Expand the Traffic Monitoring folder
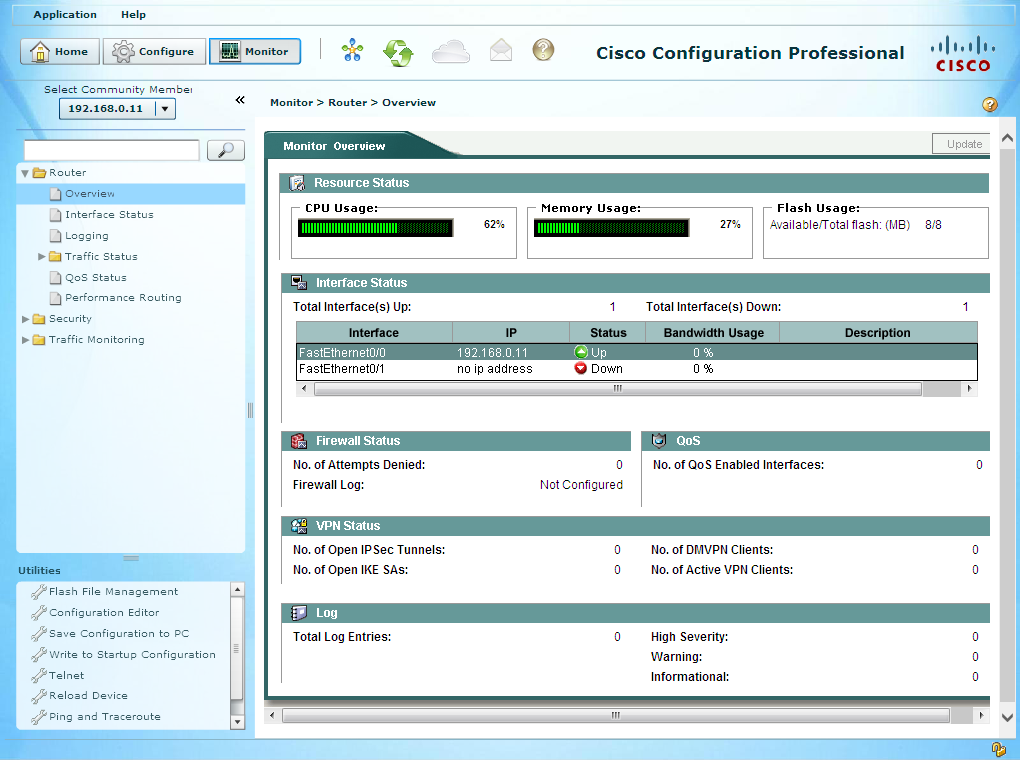1020x760 pixels. (x=25, y=340)
